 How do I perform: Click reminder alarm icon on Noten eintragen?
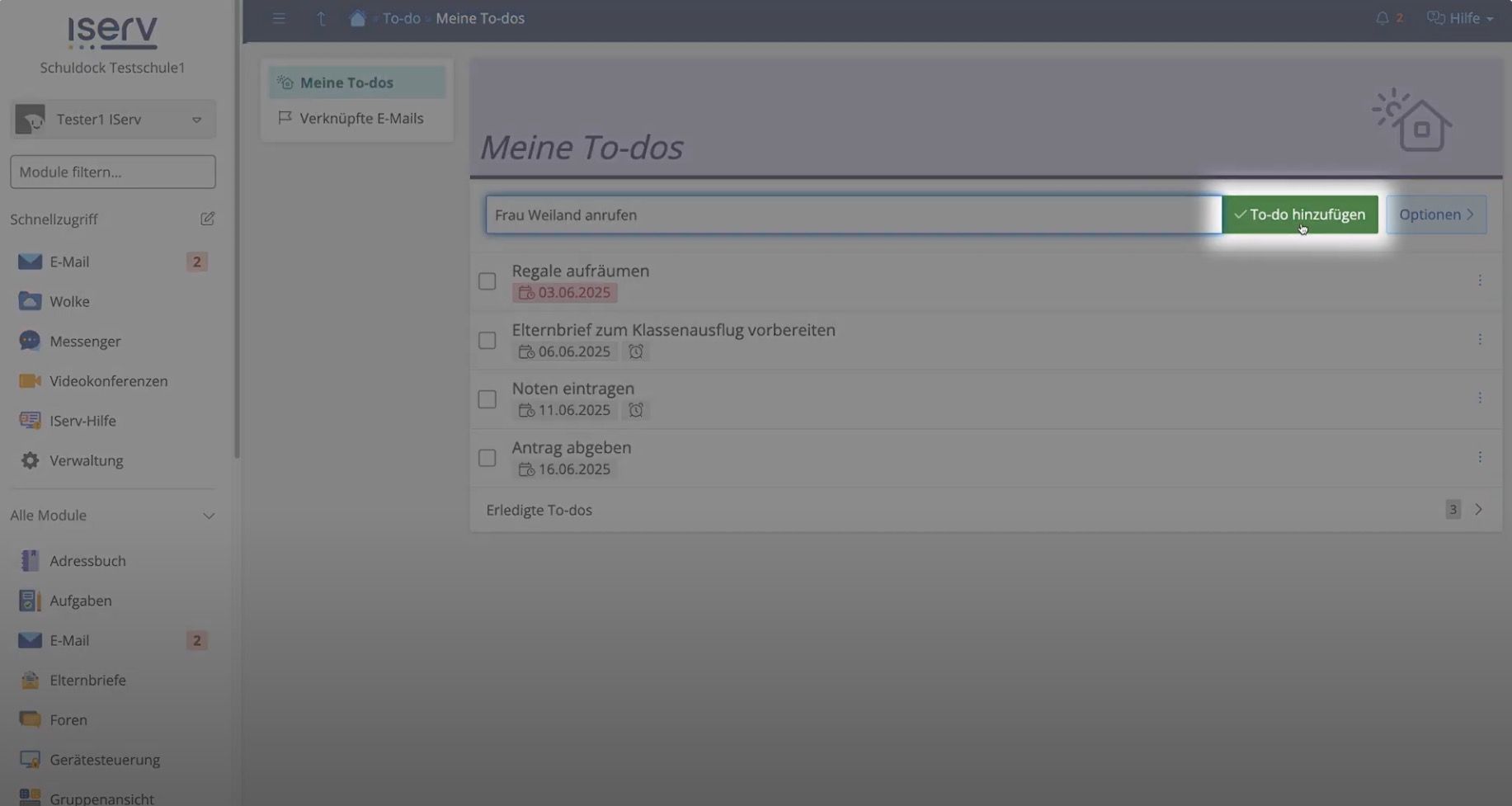coord(636,410)
